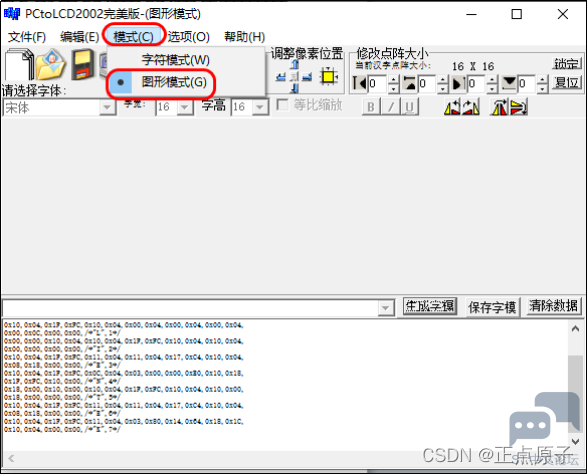Shift pixels down with the blue down arrow
588x475 pixels.
[295, 88]
